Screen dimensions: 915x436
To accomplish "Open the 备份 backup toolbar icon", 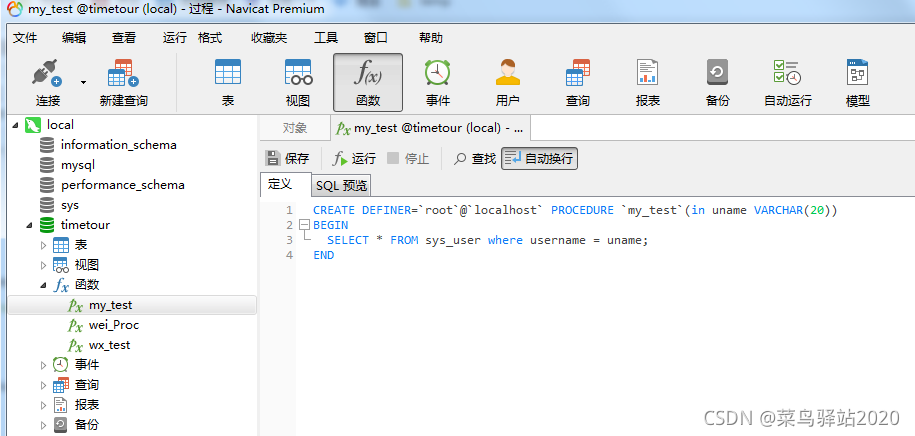I will click(x=717, y=82).
